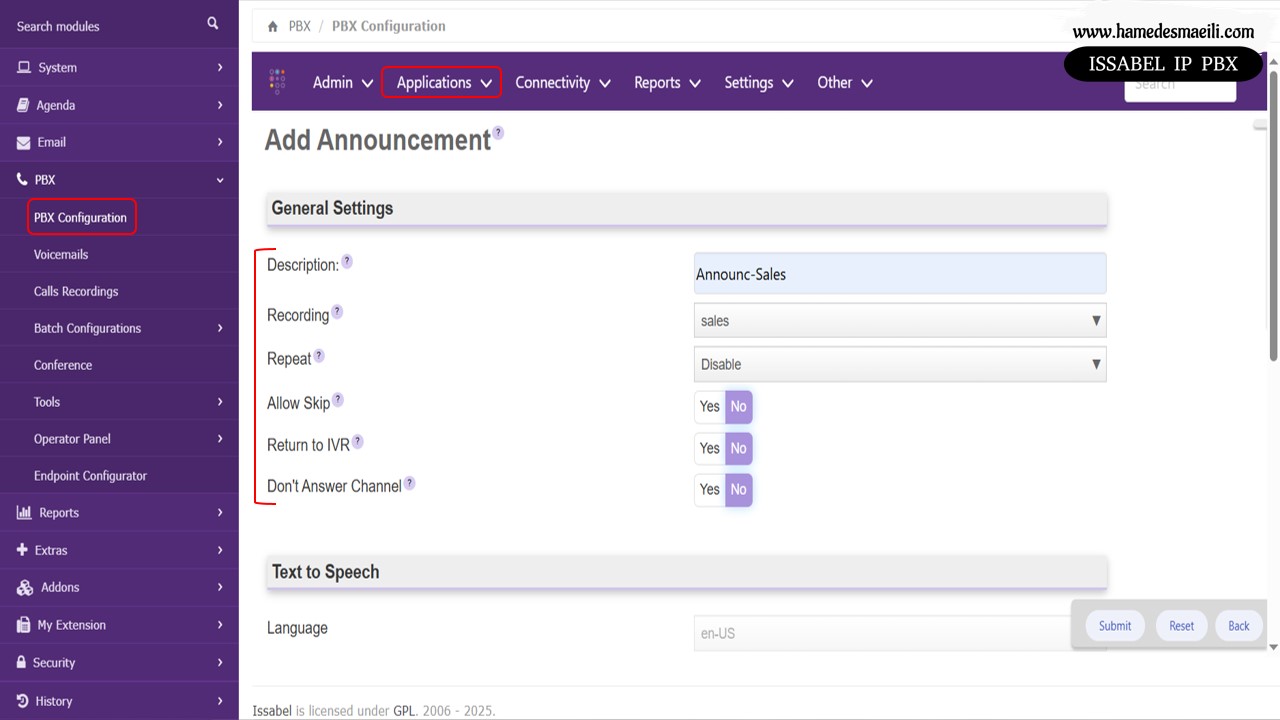
Task: Click the search magnifier icon in sidebar
Action: tap(213, 23)
